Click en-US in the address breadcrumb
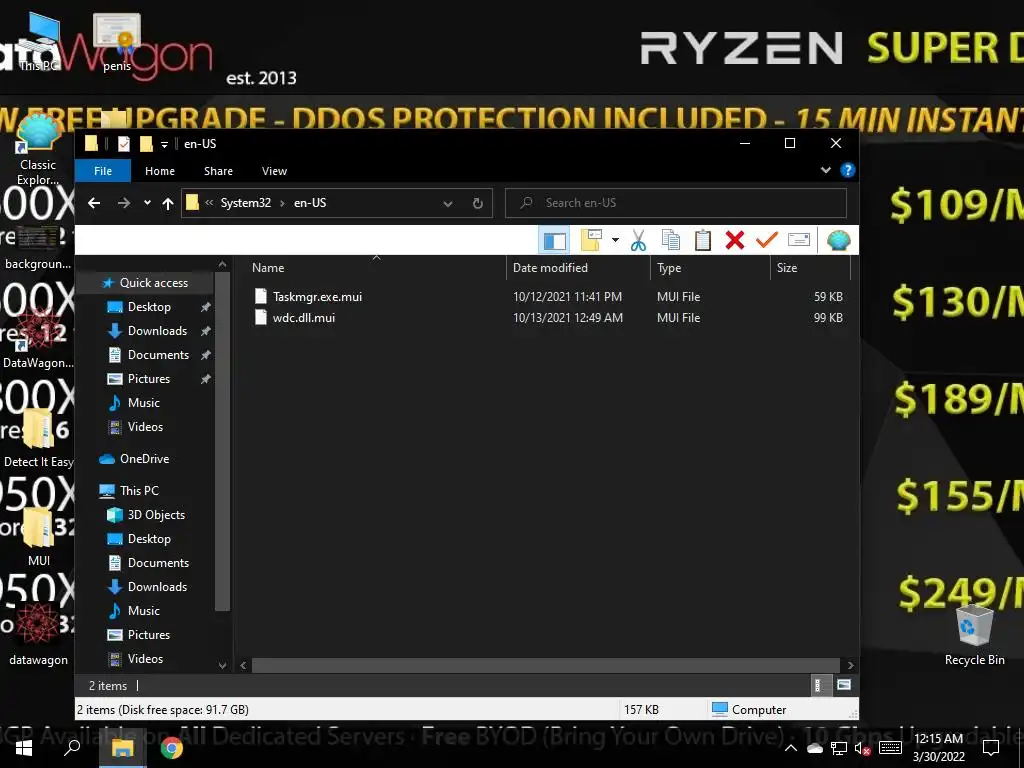The image size is (1024, 768). coord(310,203)
